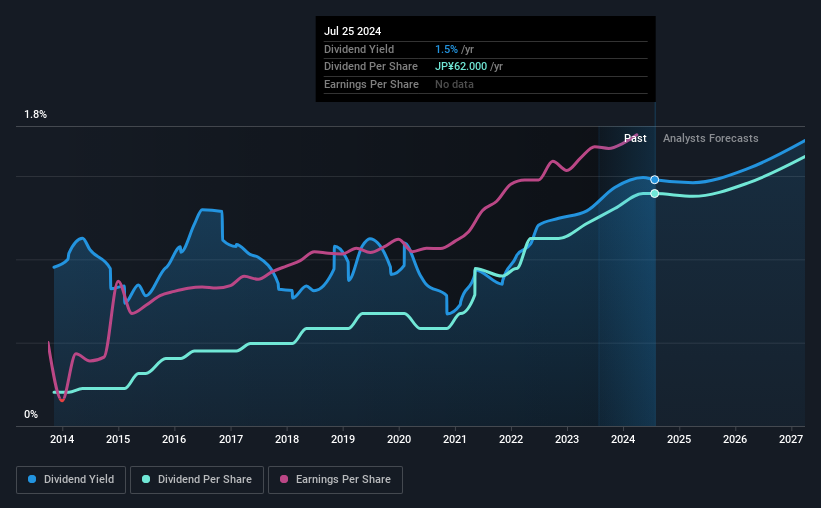This screenshot has height=508, width=821.
Task: Click the 2023 x-axis year label
Action: pos(567,439)
